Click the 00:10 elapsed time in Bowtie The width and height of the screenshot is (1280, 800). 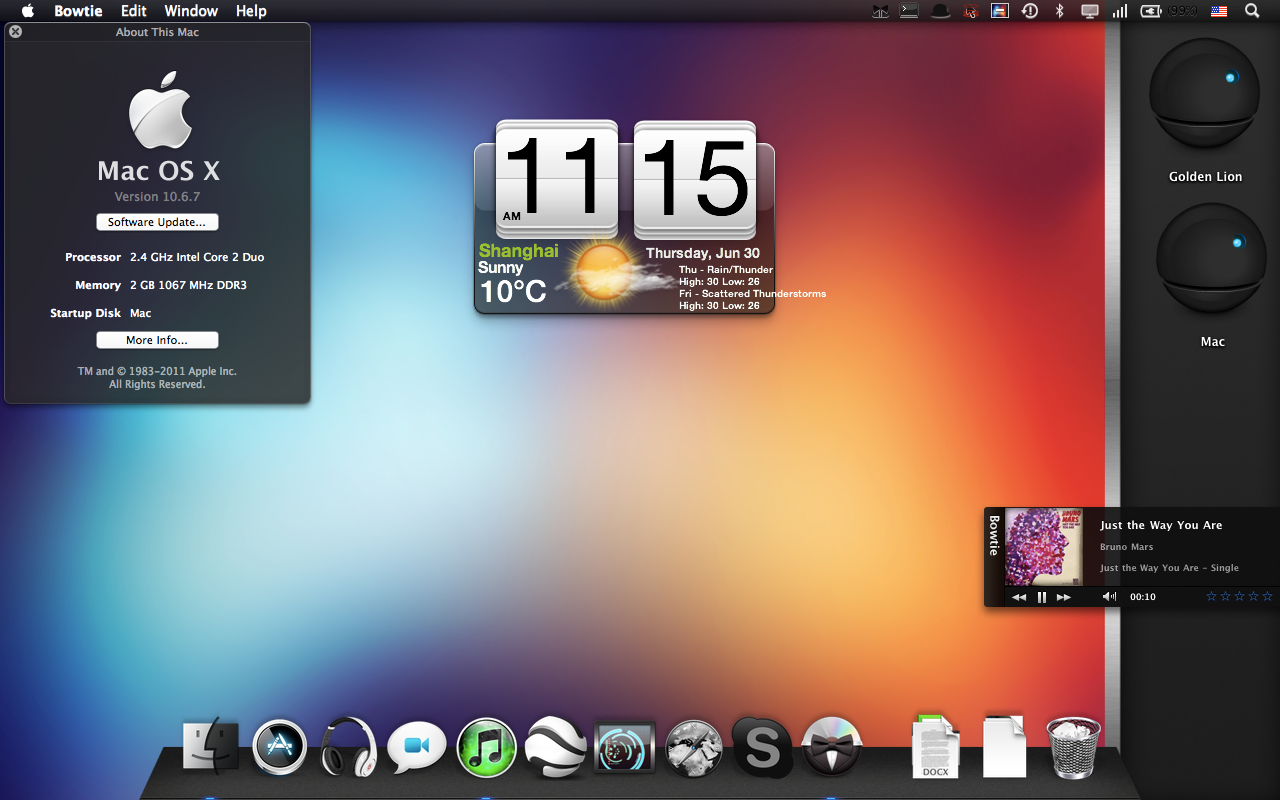[x=1143, y=597]
